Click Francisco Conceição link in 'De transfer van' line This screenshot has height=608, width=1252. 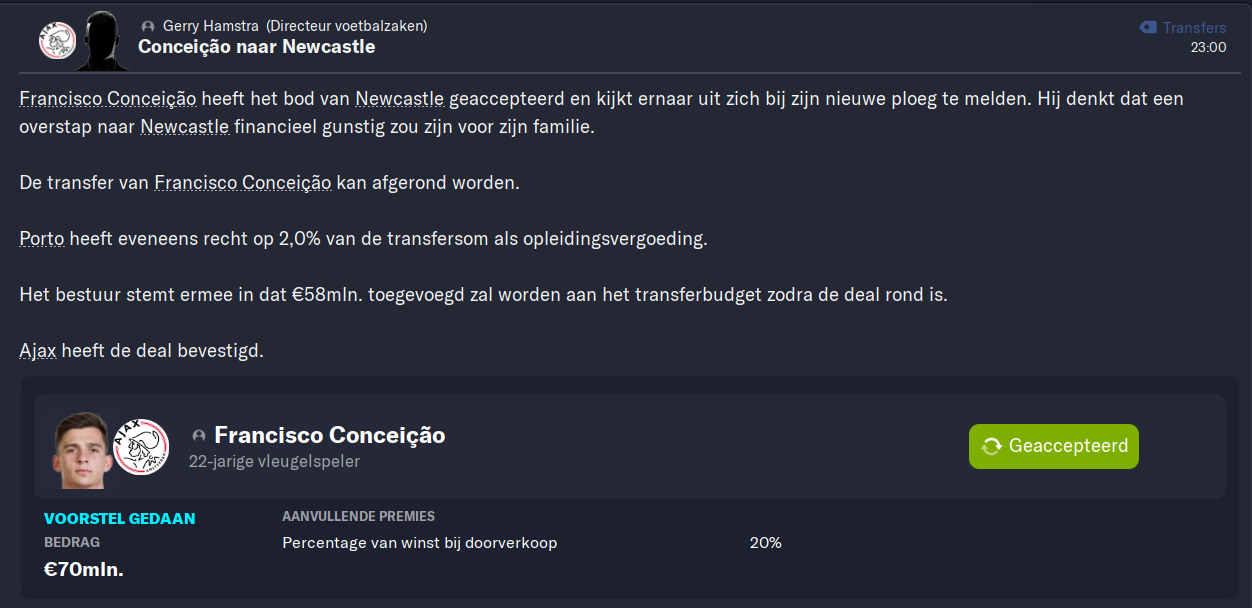pos(243,183)
